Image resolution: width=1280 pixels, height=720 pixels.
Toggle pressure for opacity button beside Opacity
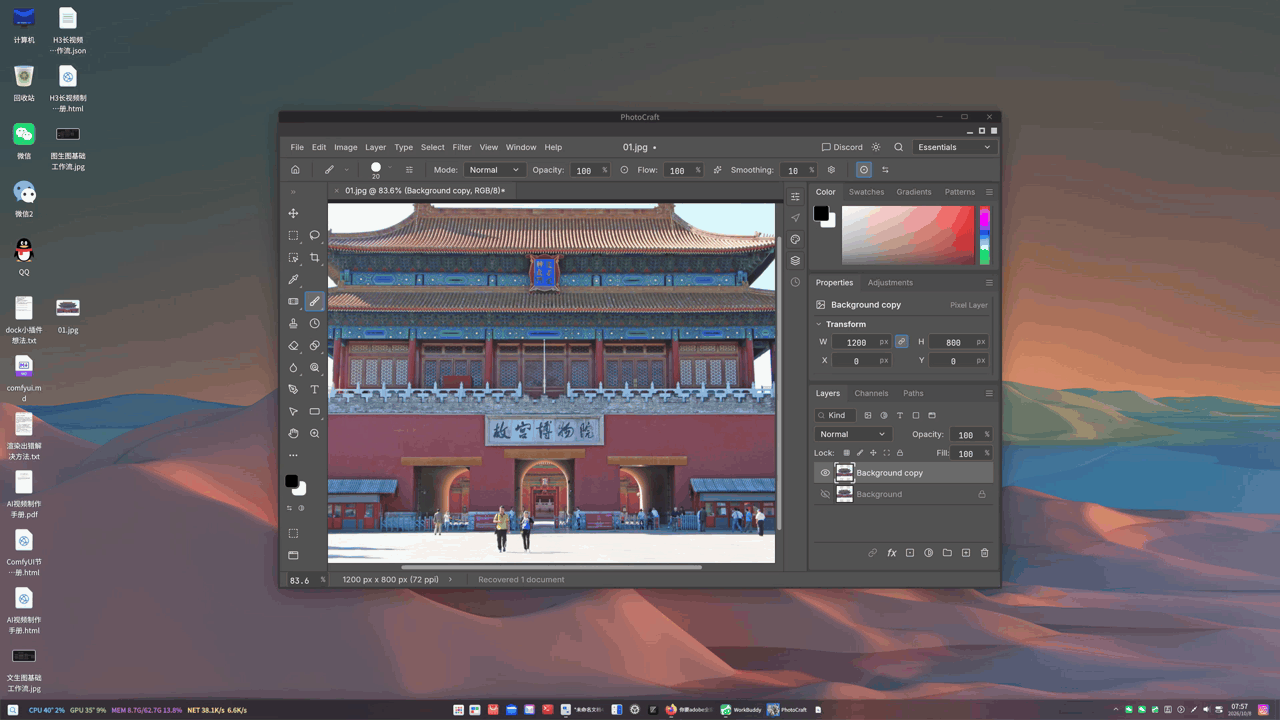[x=624, y=170]
